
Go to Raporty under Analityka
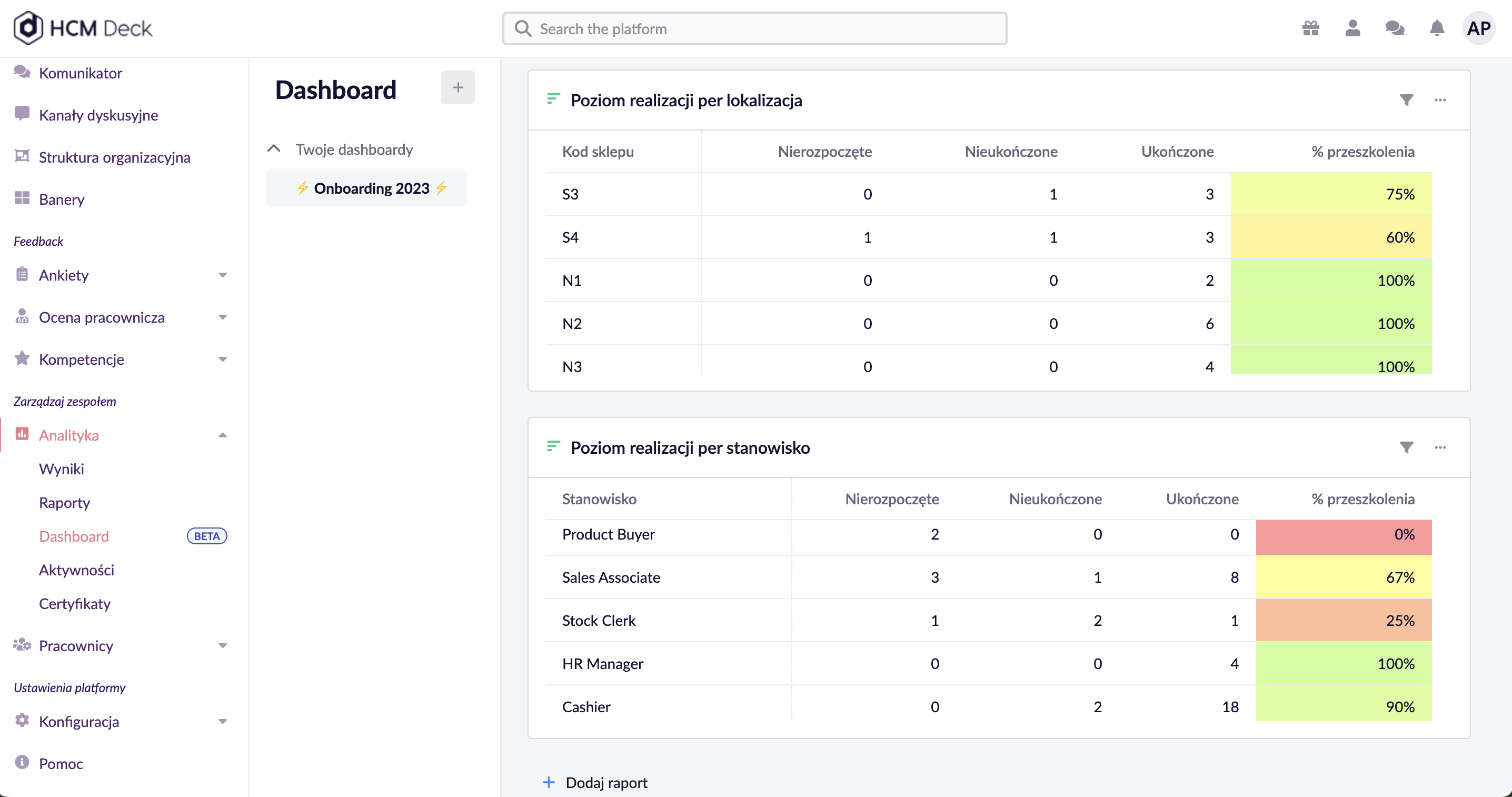coord(65,502)
